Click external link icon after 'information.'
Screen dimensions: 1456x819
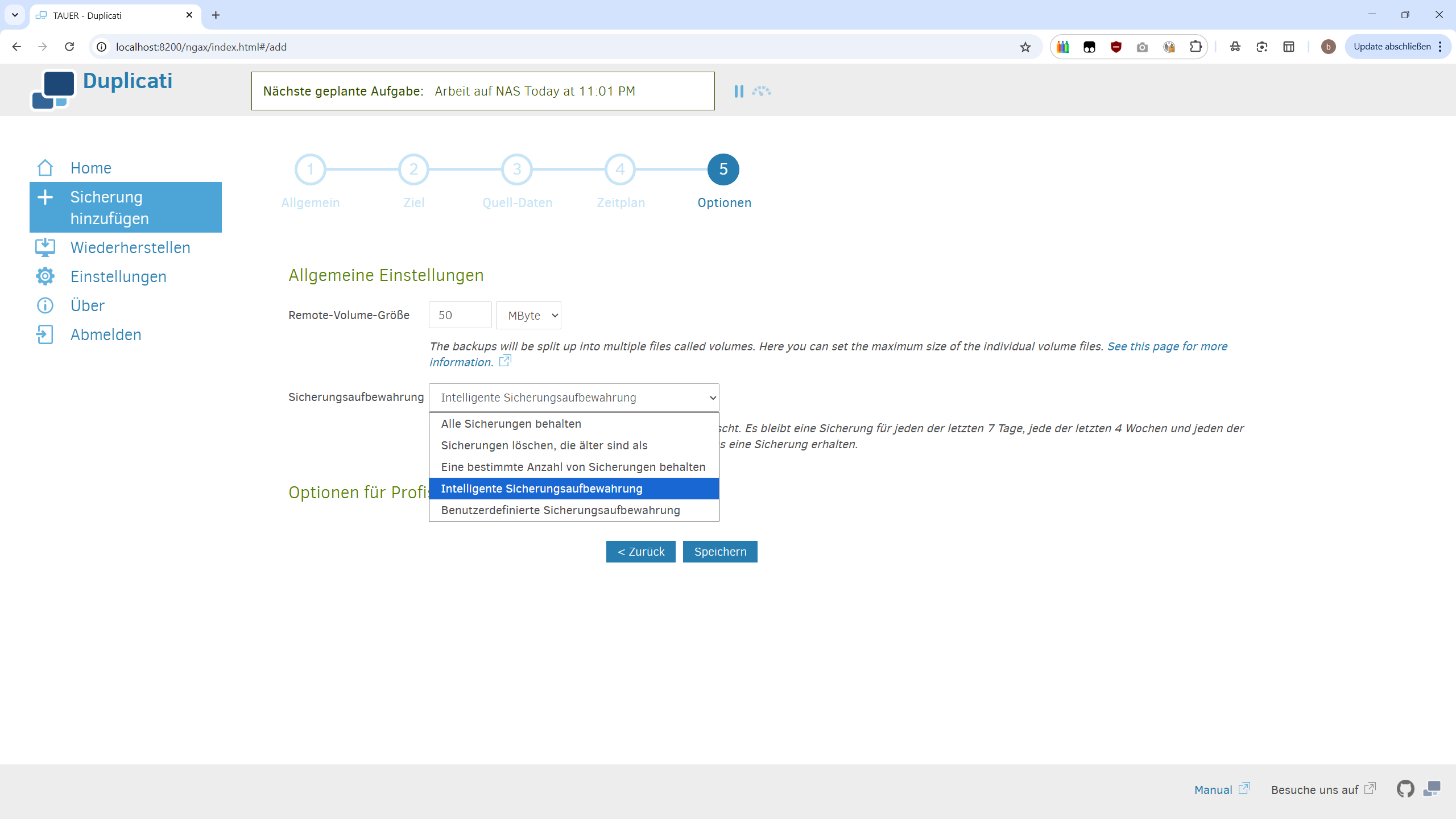[505, 361]
